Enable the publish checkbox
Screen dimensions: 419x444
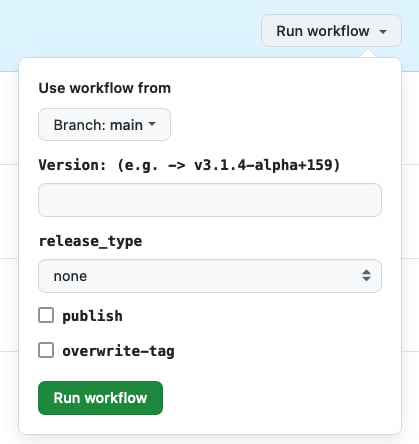(x=46, y=315)
